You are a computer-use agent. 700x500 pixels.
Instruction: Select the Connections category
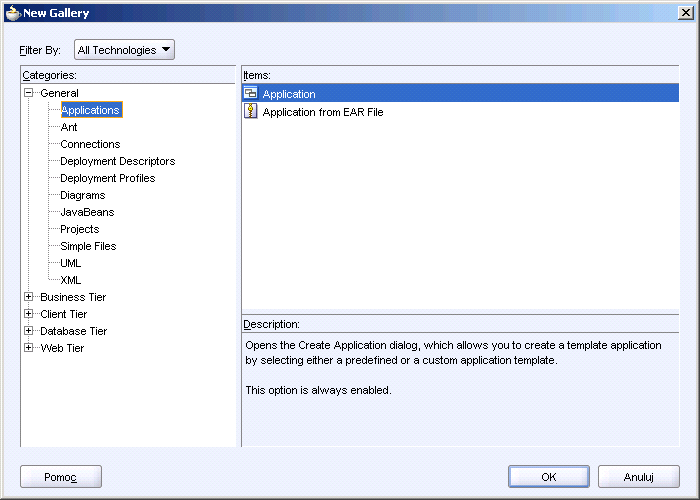pos(90,144)
